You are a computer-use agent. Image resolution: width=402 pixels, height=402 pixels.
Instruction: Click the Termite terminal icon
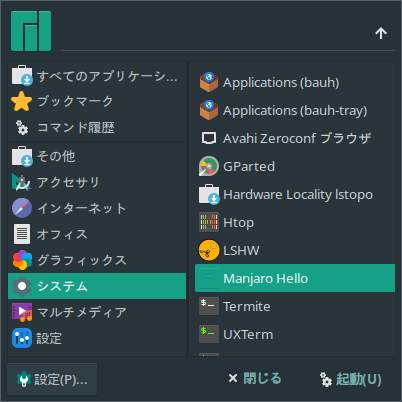pos(209,306)
